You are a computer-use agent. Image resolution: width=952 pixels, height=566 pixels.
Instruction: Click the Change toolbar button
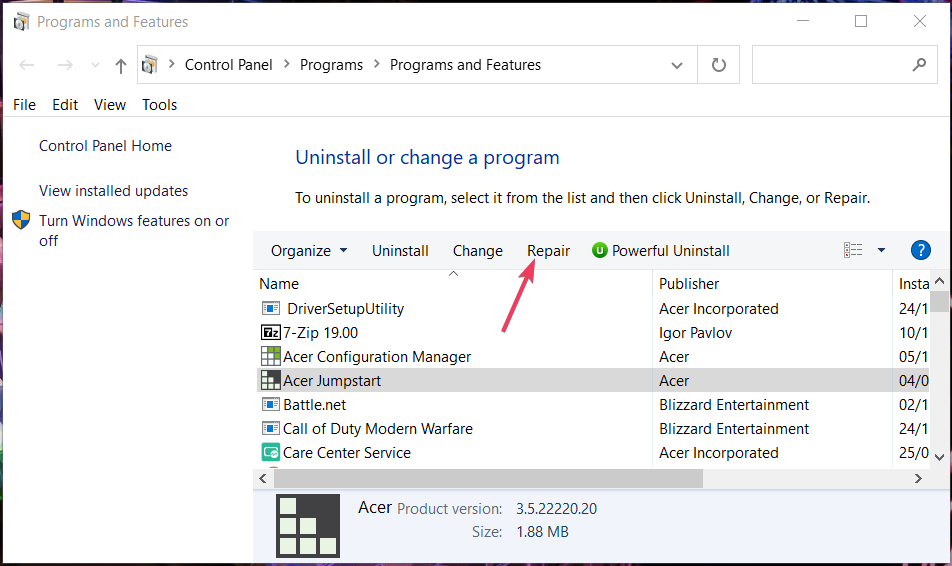478,251
